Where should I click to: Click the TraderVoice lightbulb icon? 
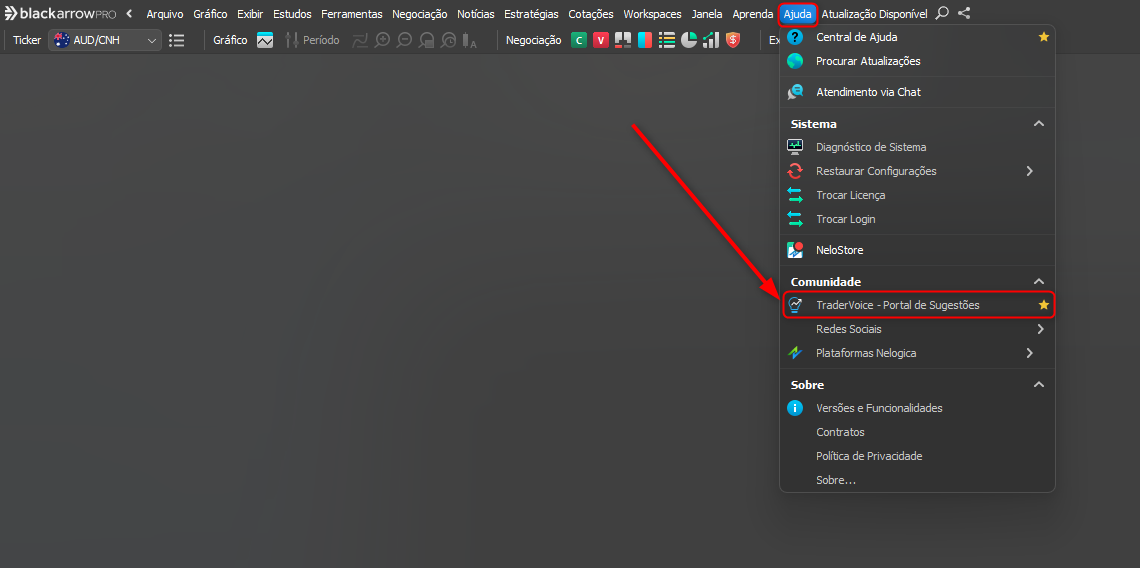795,305
